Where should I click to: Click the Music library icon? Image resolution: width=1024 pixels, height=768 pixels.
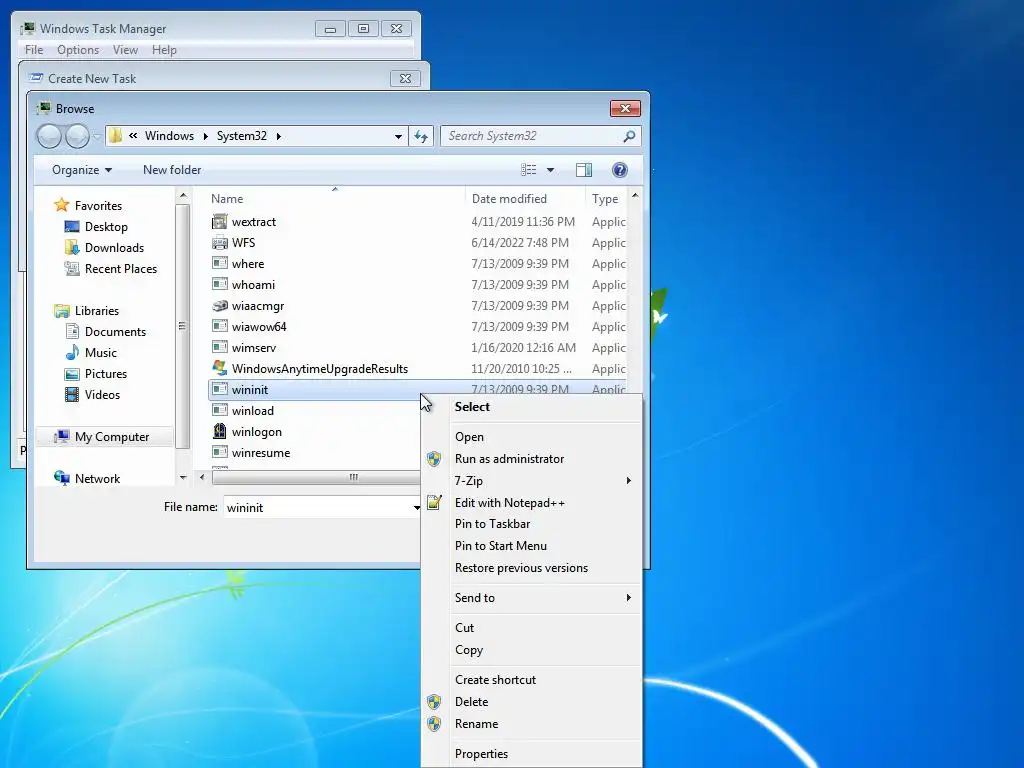pos(72,353)
